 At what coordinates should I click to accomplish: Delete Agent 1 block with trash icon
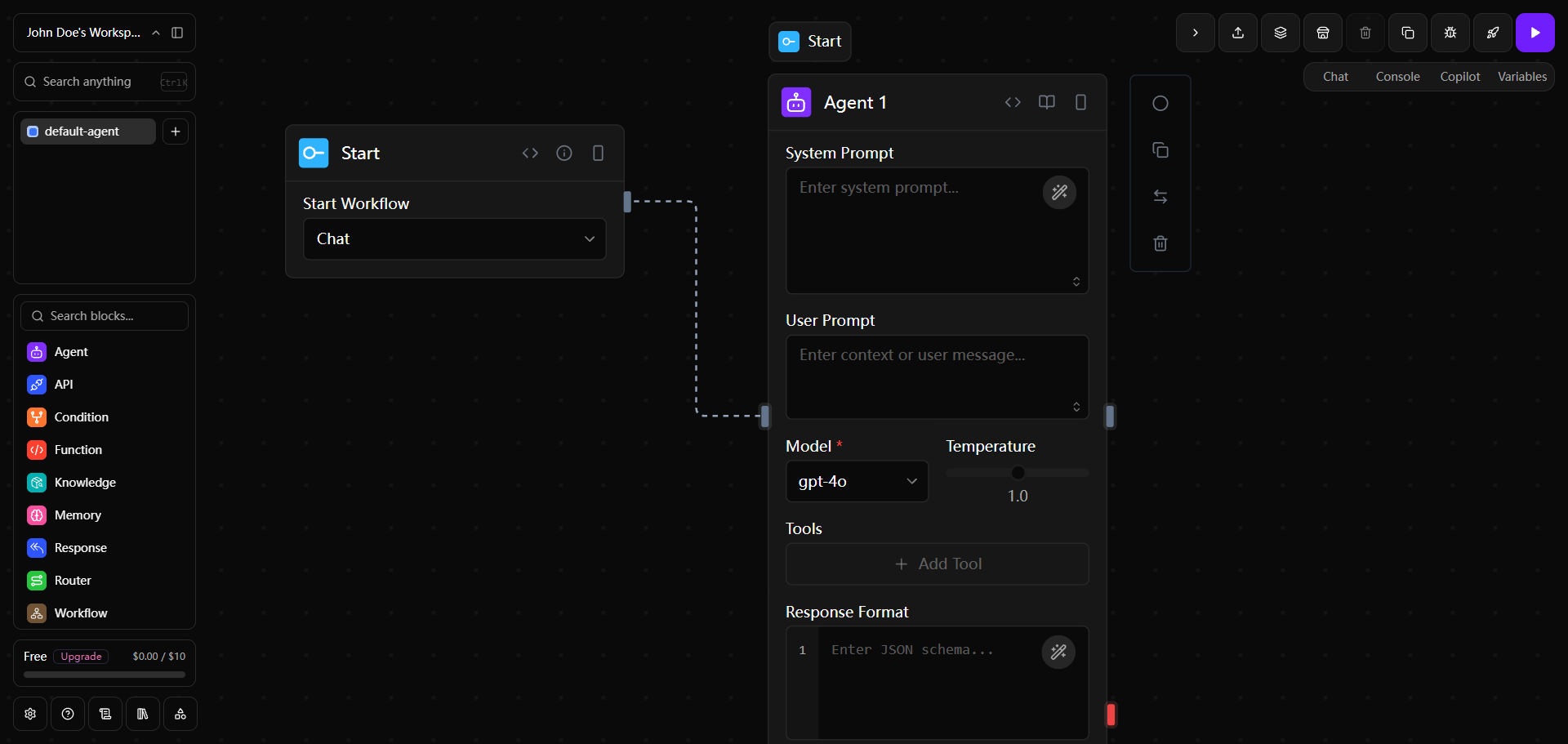pos(1160,243)
